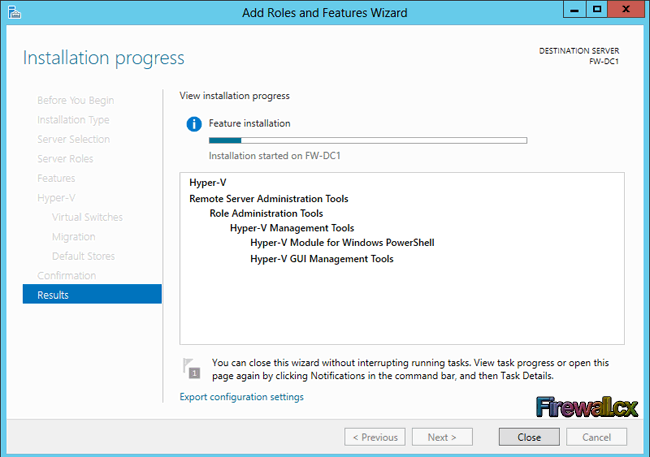Click the Previous button
This screenshot has width=650, height=457.
375,437
